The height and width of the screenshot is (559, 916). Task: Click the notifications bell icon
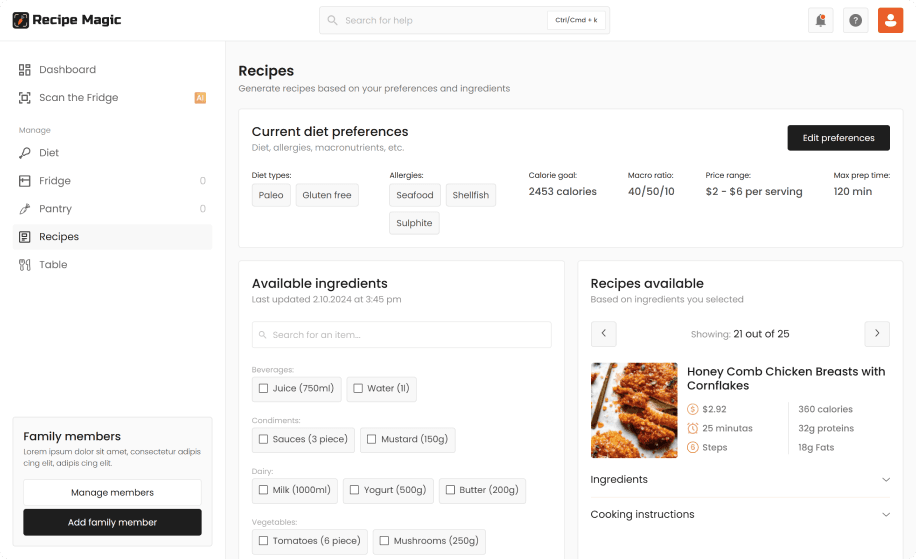[x=820, y=20]
